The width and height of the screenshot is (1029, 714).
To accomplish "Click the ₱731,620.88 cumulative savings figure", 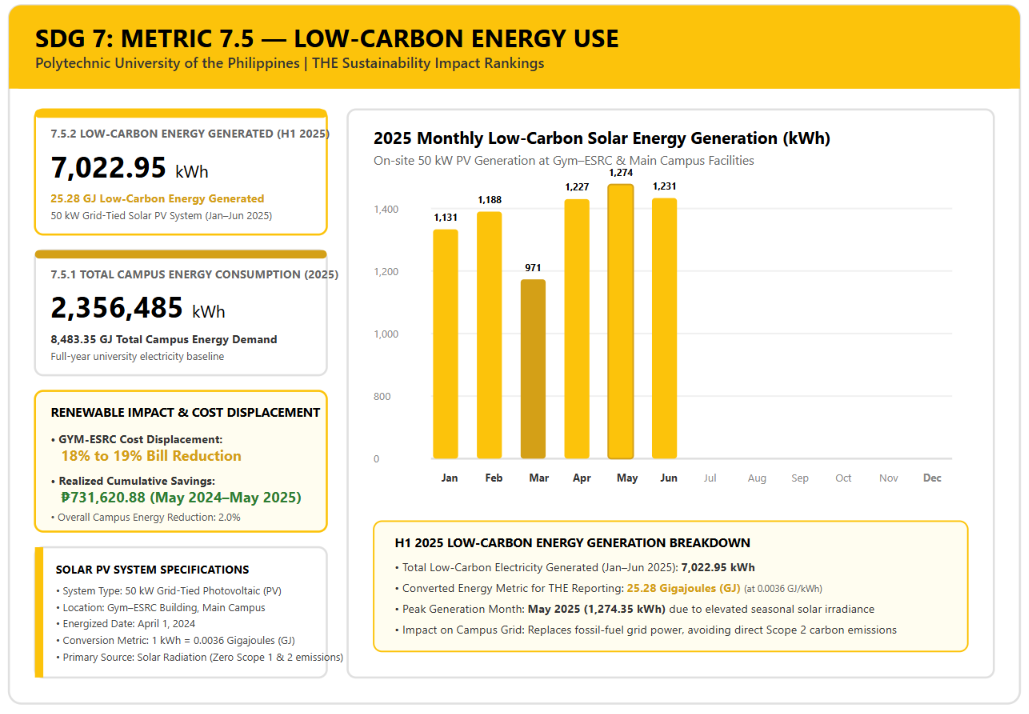I will pos(181,497).
